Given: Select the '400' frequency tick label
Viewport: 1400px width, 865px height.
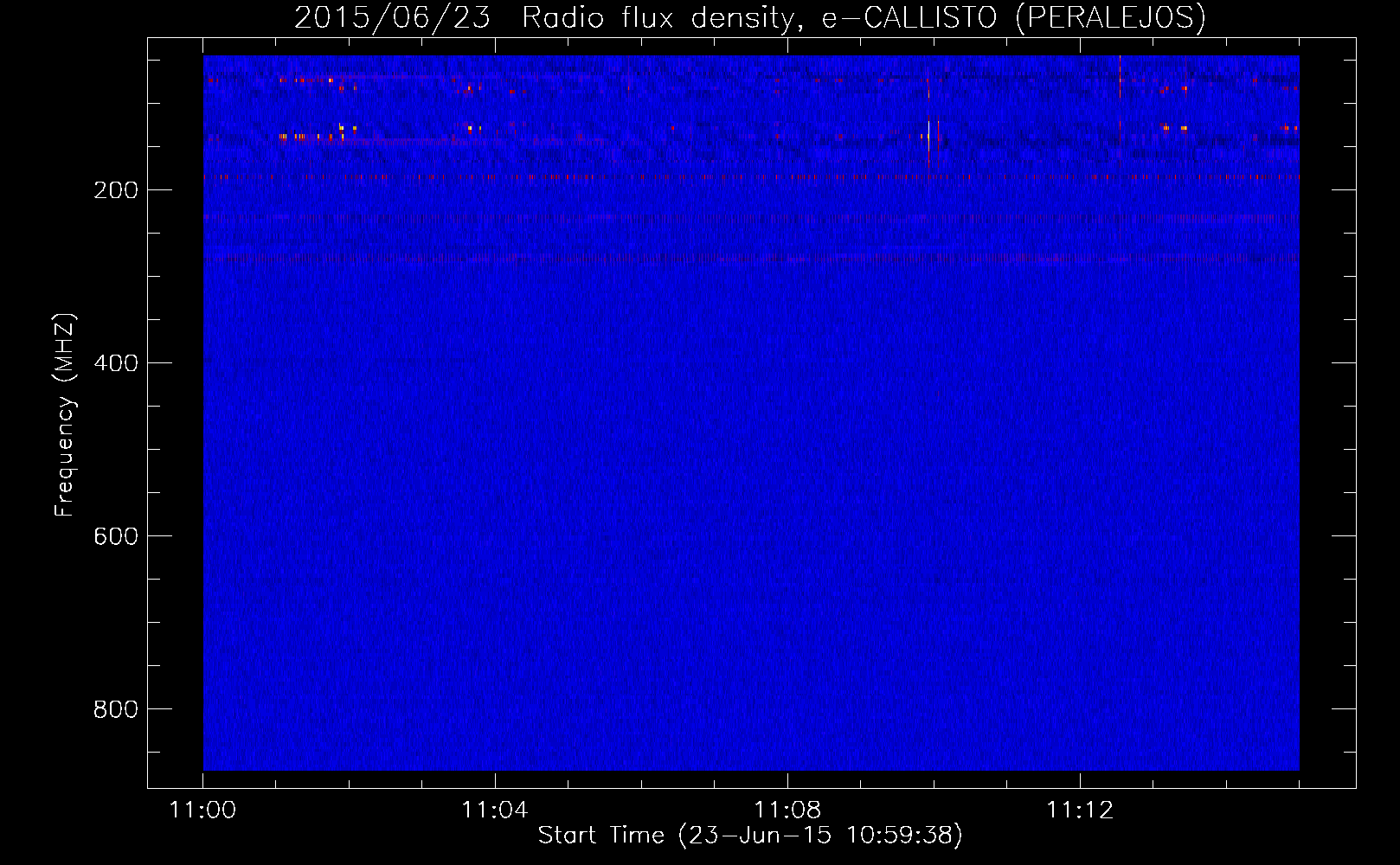Looking at the screenshot, I should pyautogui.click(x=116, y=363).
